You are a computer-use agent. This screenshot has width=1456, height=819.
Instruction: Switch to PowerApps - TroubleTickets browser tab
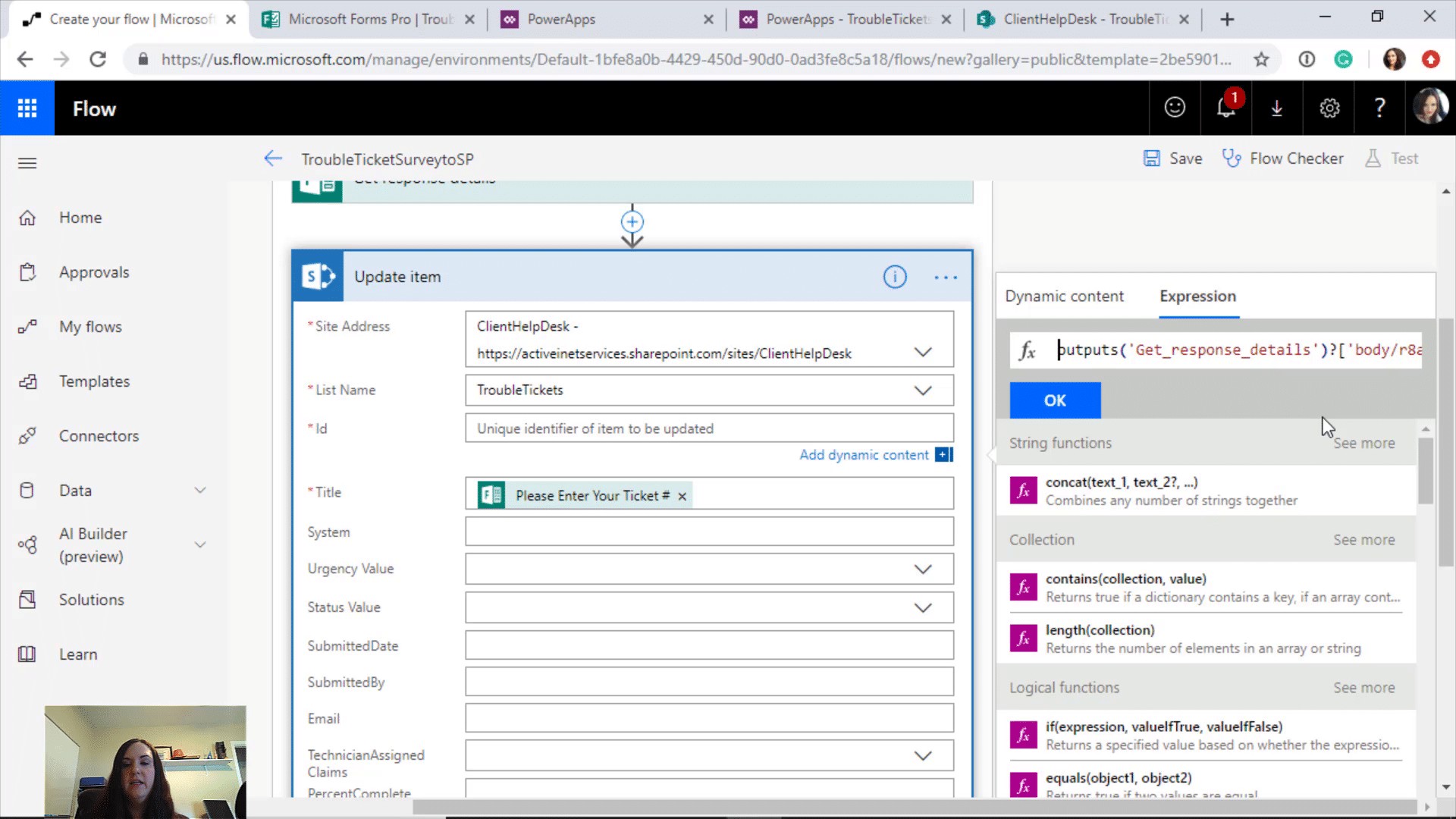point(846,20)
